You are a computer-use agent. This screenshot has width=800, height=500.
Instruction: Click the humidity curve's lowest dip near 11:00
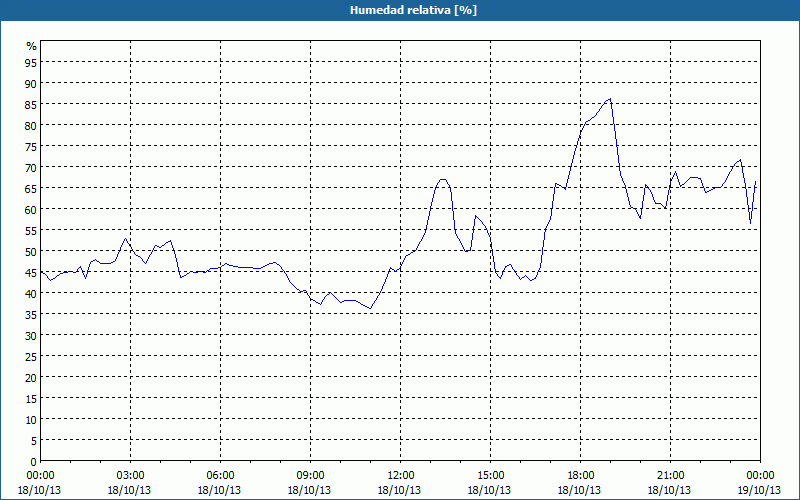pos(370,308)
